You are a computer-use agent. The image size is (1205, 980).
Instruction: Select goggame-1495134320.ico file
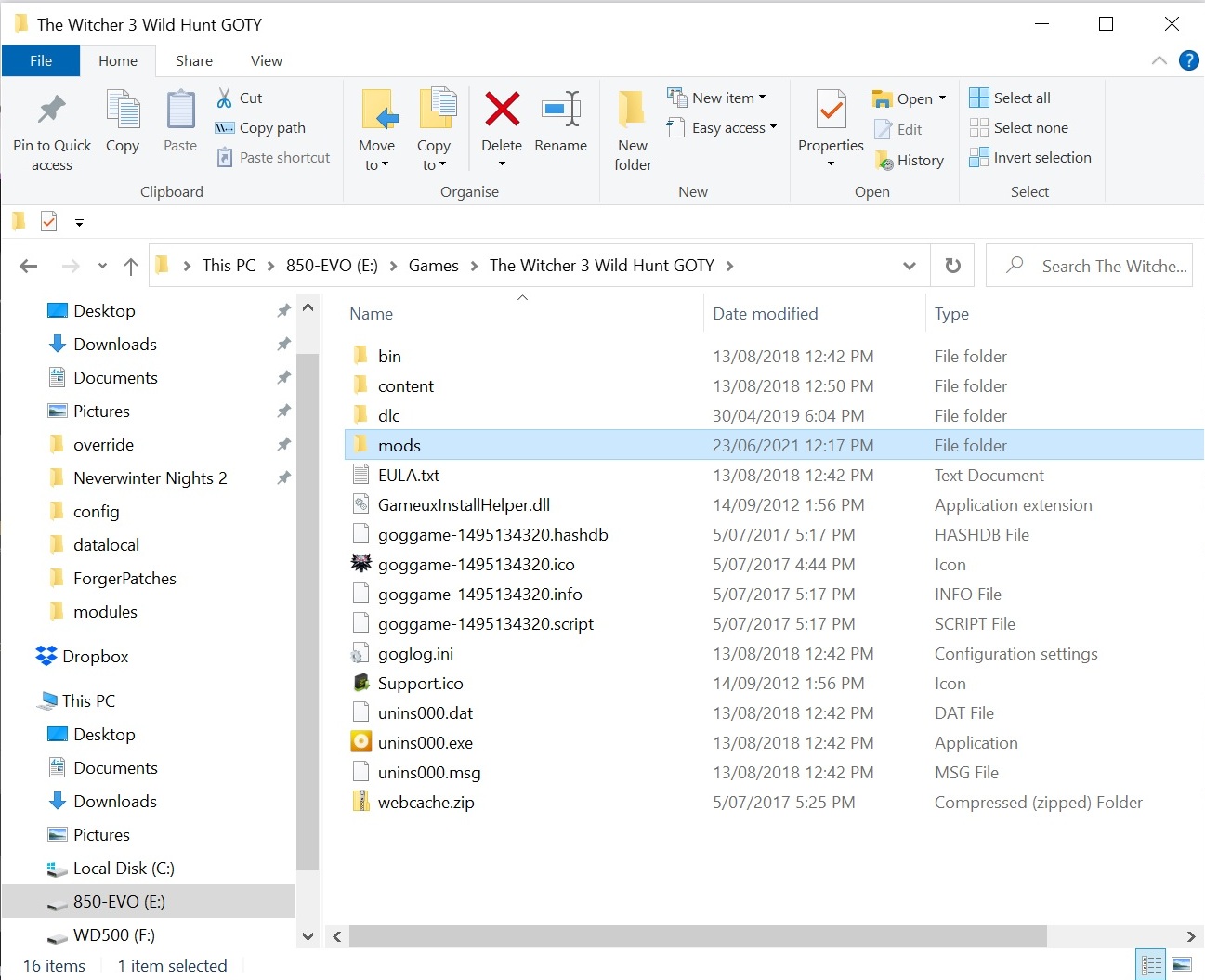click(x=476, y=564)
